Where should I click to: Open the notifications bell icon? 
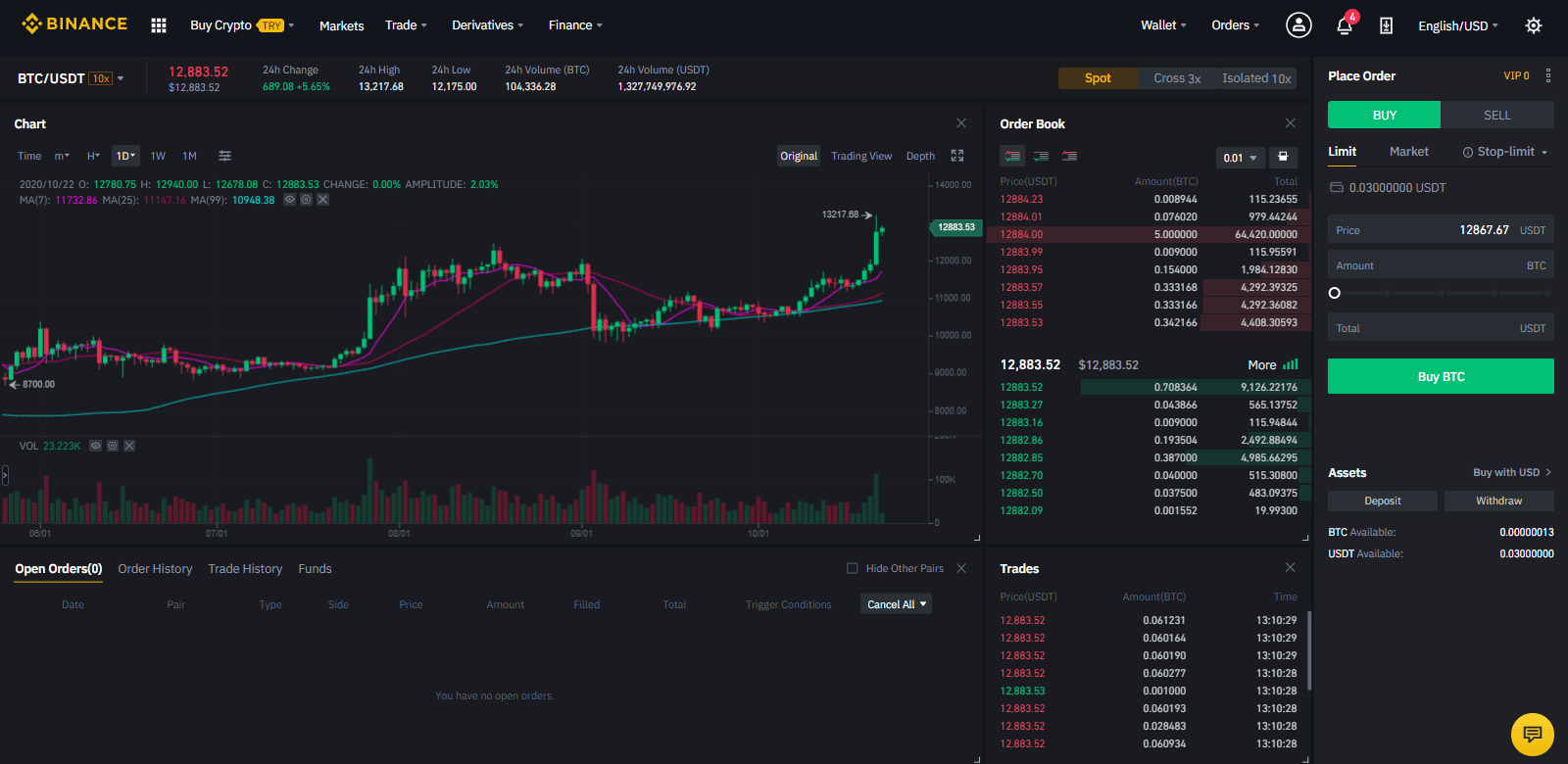(x=1345, y=25)
